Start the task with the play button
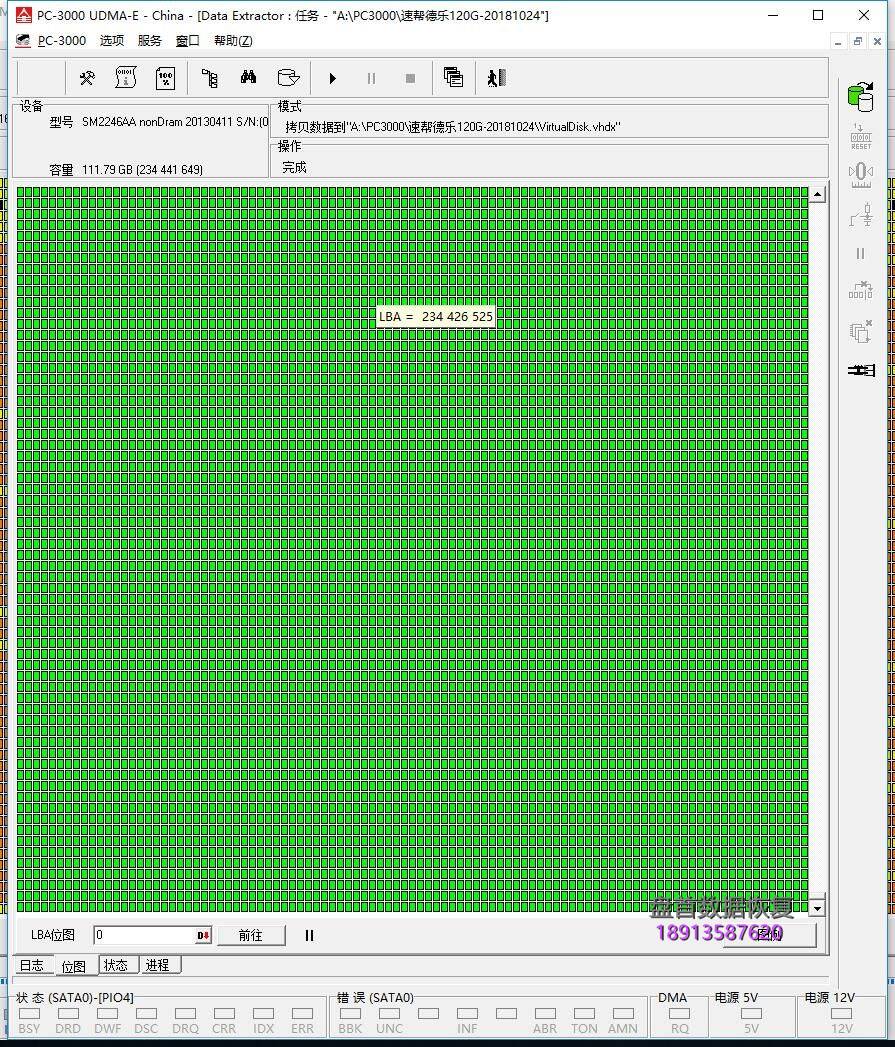Viewport: 895px width, 1047px height. tap(333, 79)
